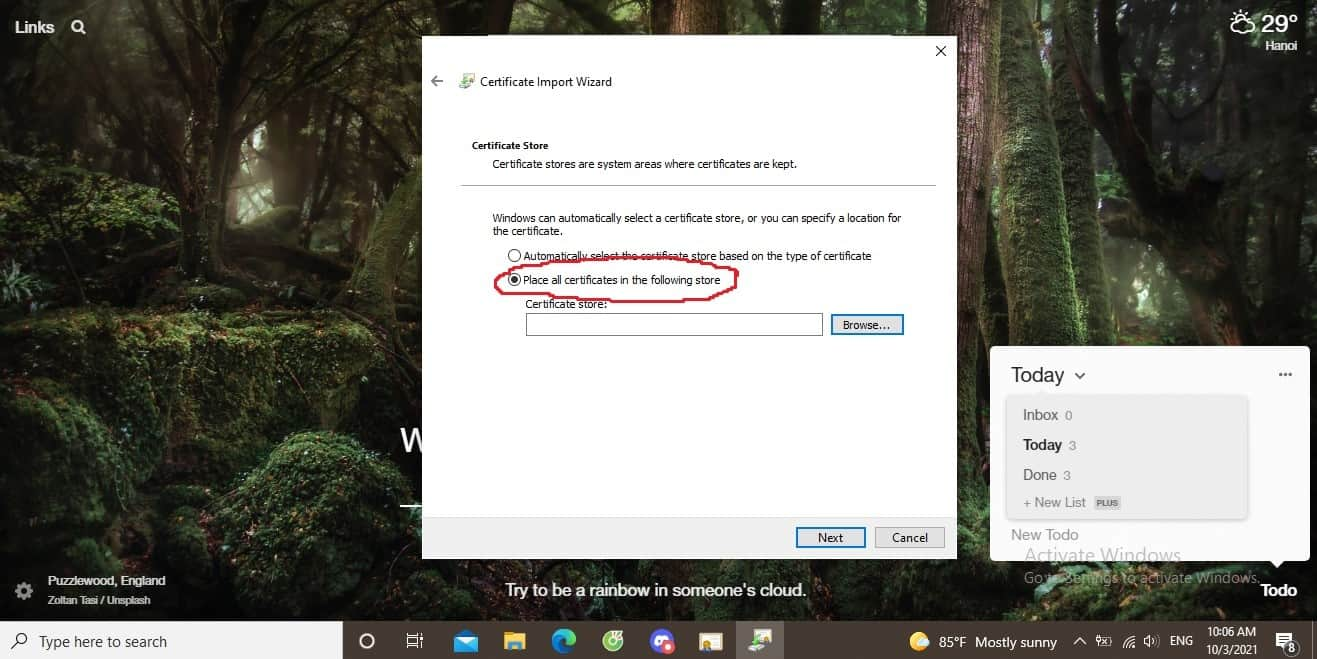
Task: Select automatic certificate store radio option
Action: (515, 256)
